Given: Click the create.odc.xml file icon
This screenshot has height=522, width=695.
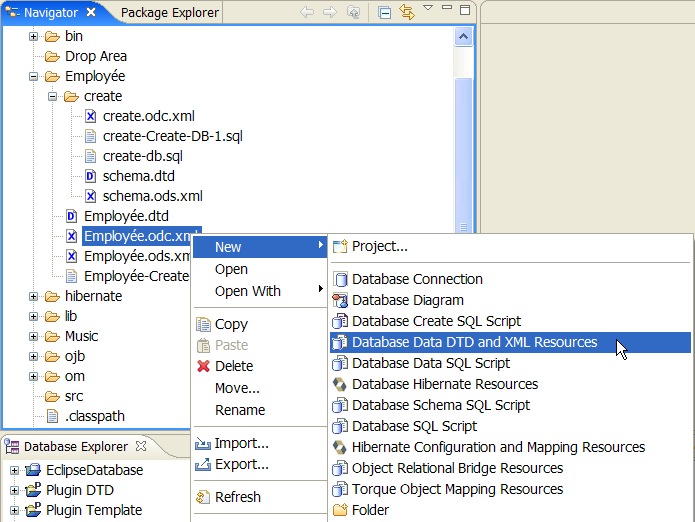Looking at the screenshot, I should pyautogui.click(x=91, y=116).
